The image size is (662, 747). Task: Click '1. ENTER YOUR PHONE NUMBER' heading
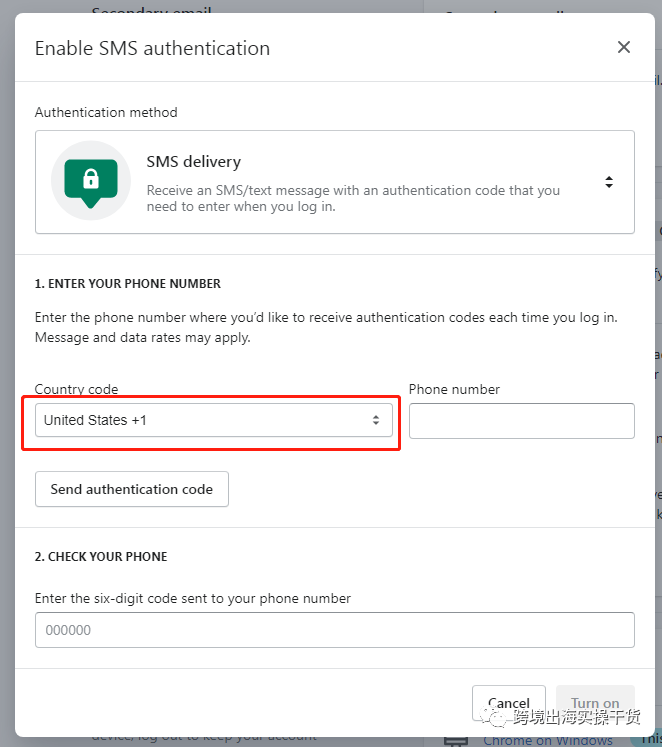pos(128,283)
